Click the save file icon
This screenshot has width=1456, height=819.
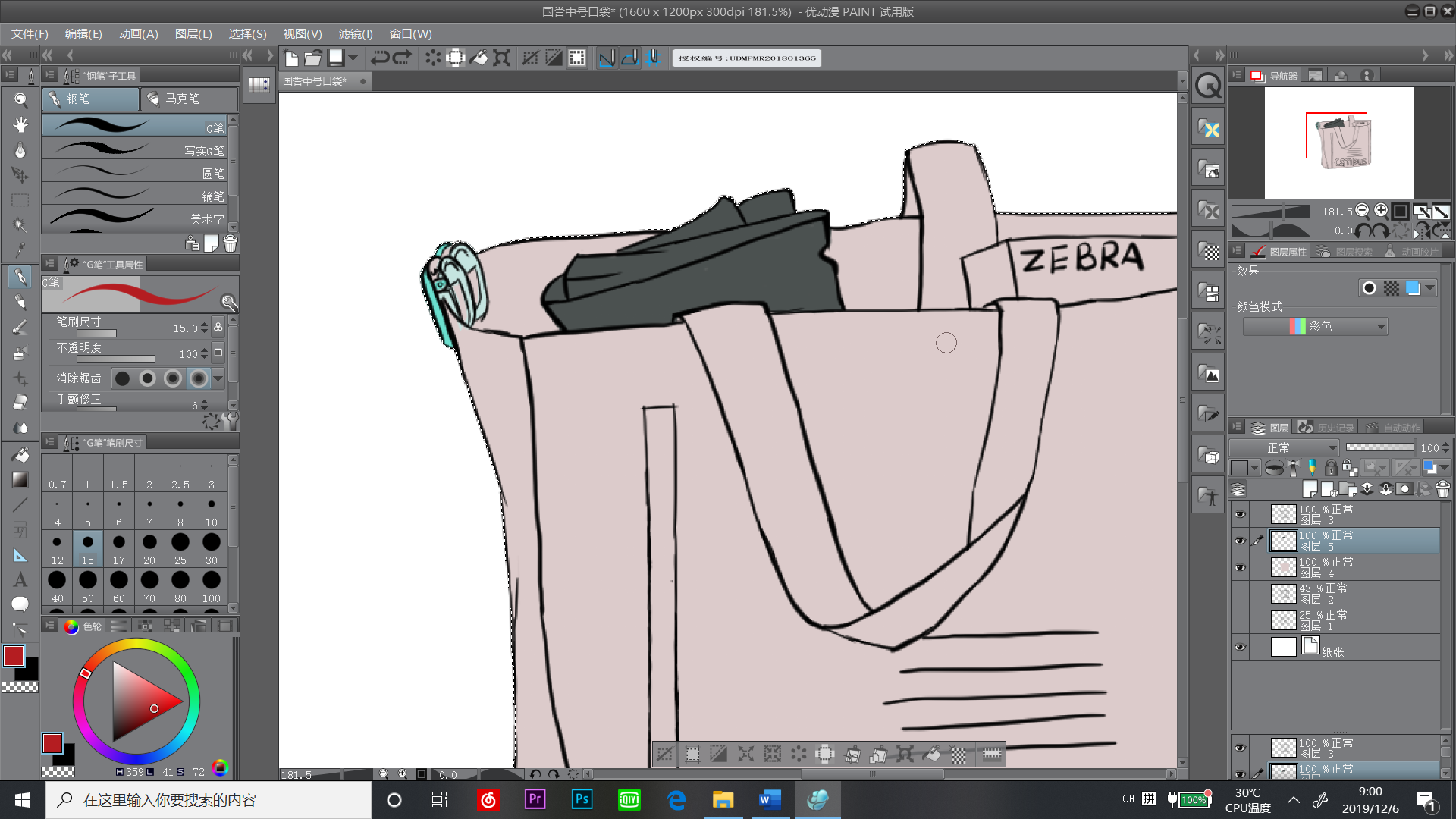click(336, 58)
